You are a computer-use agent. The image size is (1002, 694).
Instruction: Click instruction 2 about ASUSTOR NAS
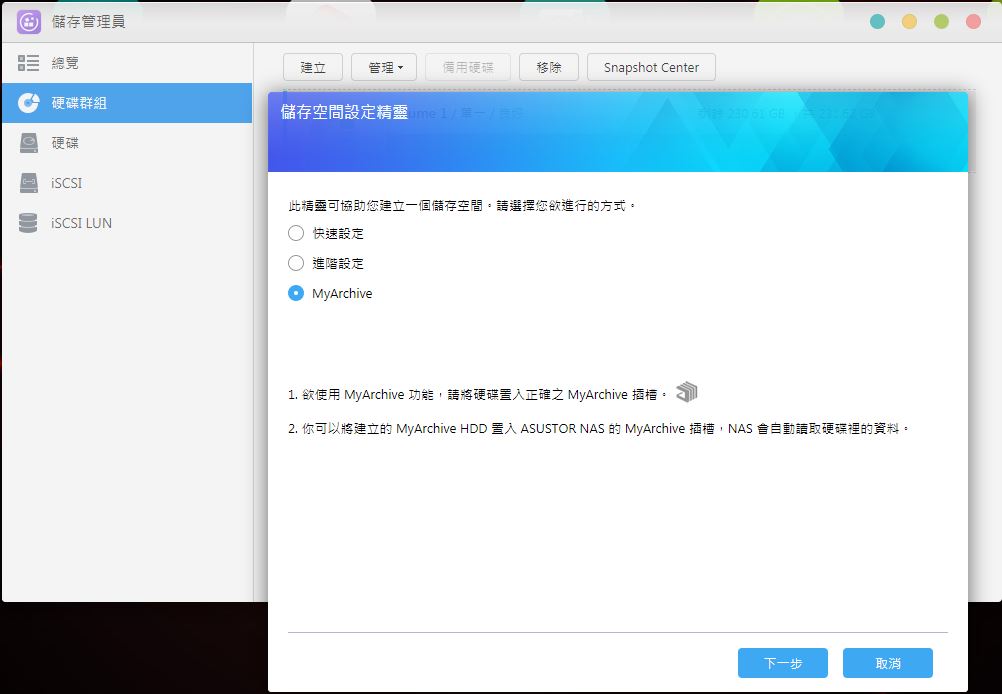[599, 428]
